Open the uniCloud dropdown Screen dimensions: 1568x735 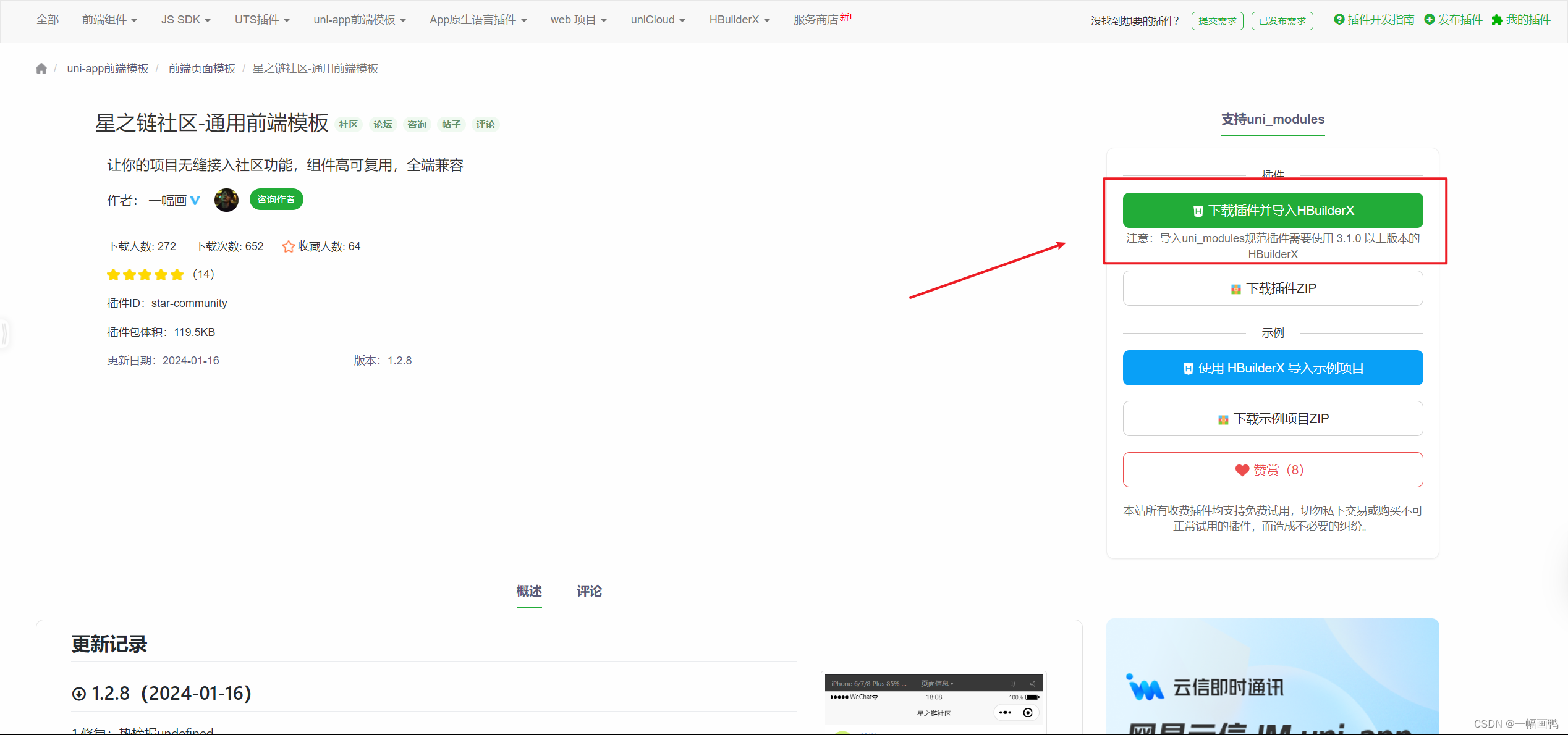pos(658,20)
